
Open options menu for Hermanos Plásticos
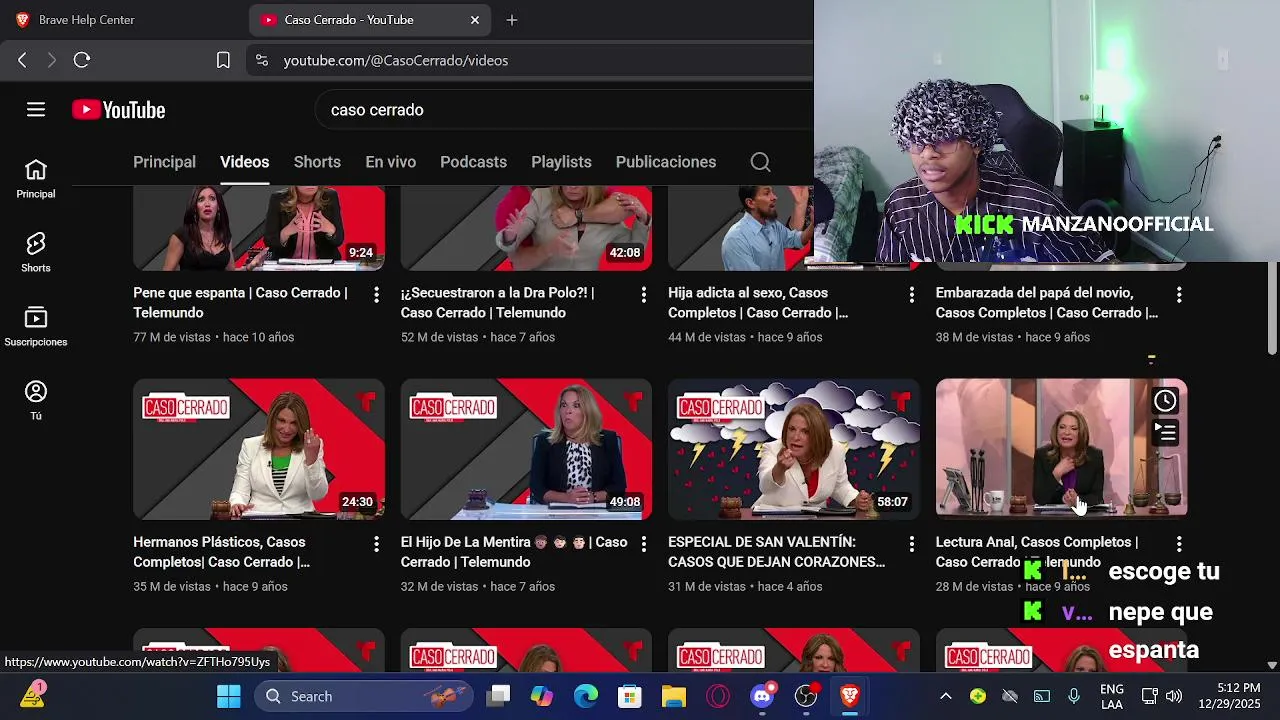(x=376, y=544)
